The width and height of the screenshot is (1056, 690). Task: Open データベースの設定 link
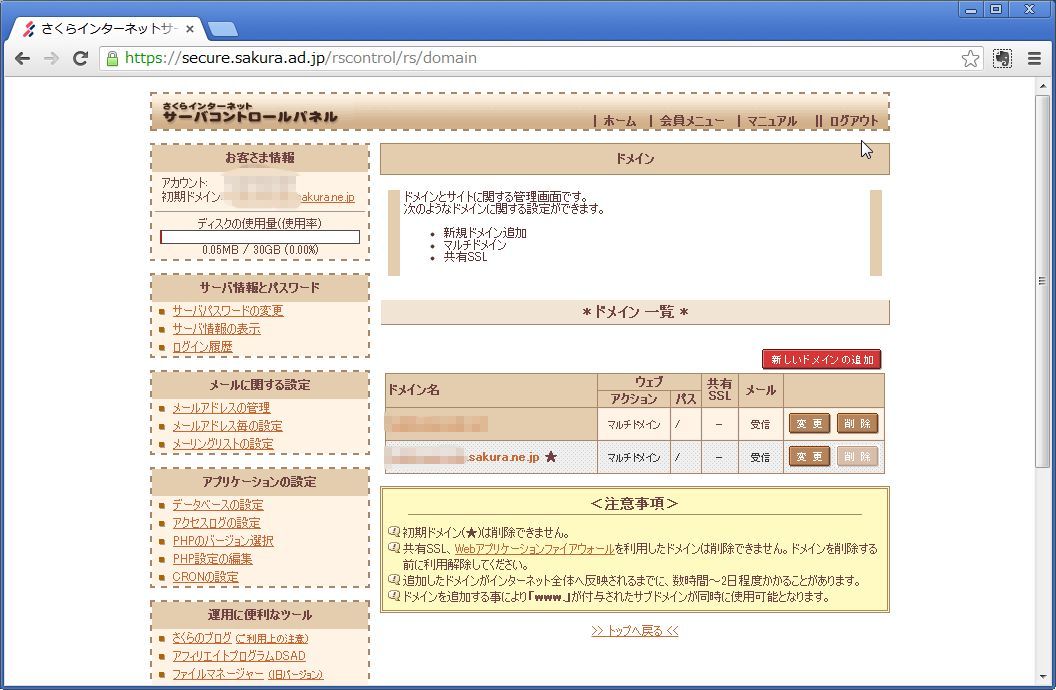218,505
